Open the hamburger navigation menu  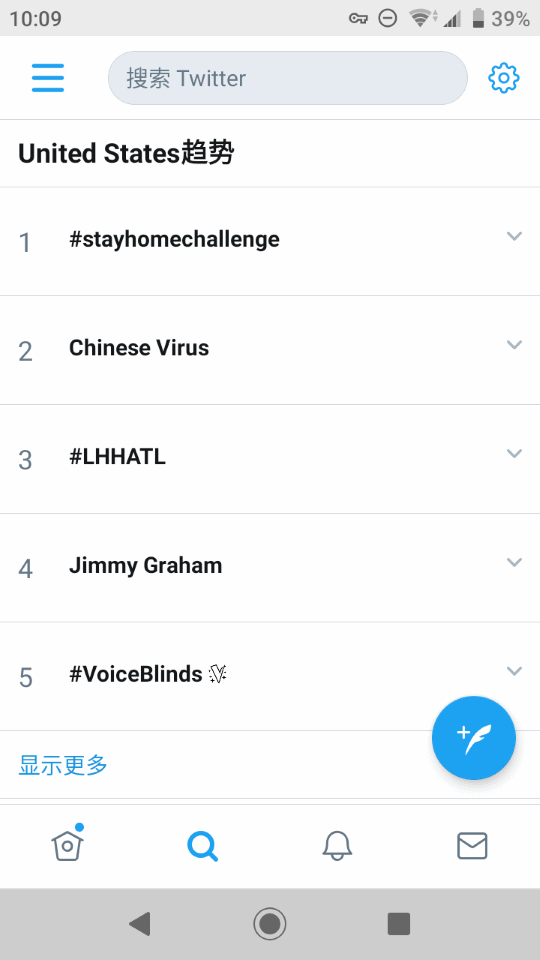click(x=48, y=78)
